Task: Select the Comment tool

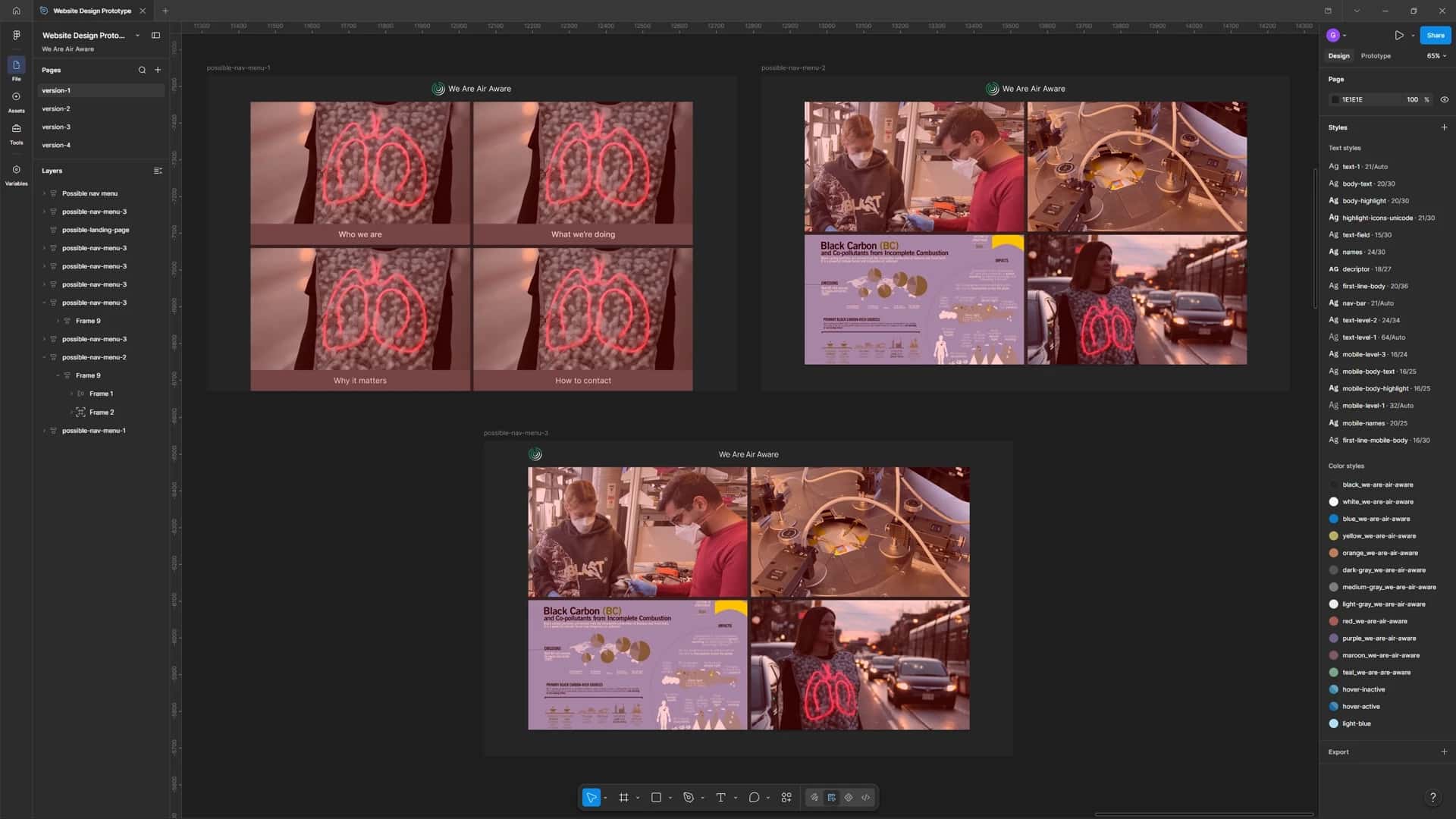Action: (754, 797)
